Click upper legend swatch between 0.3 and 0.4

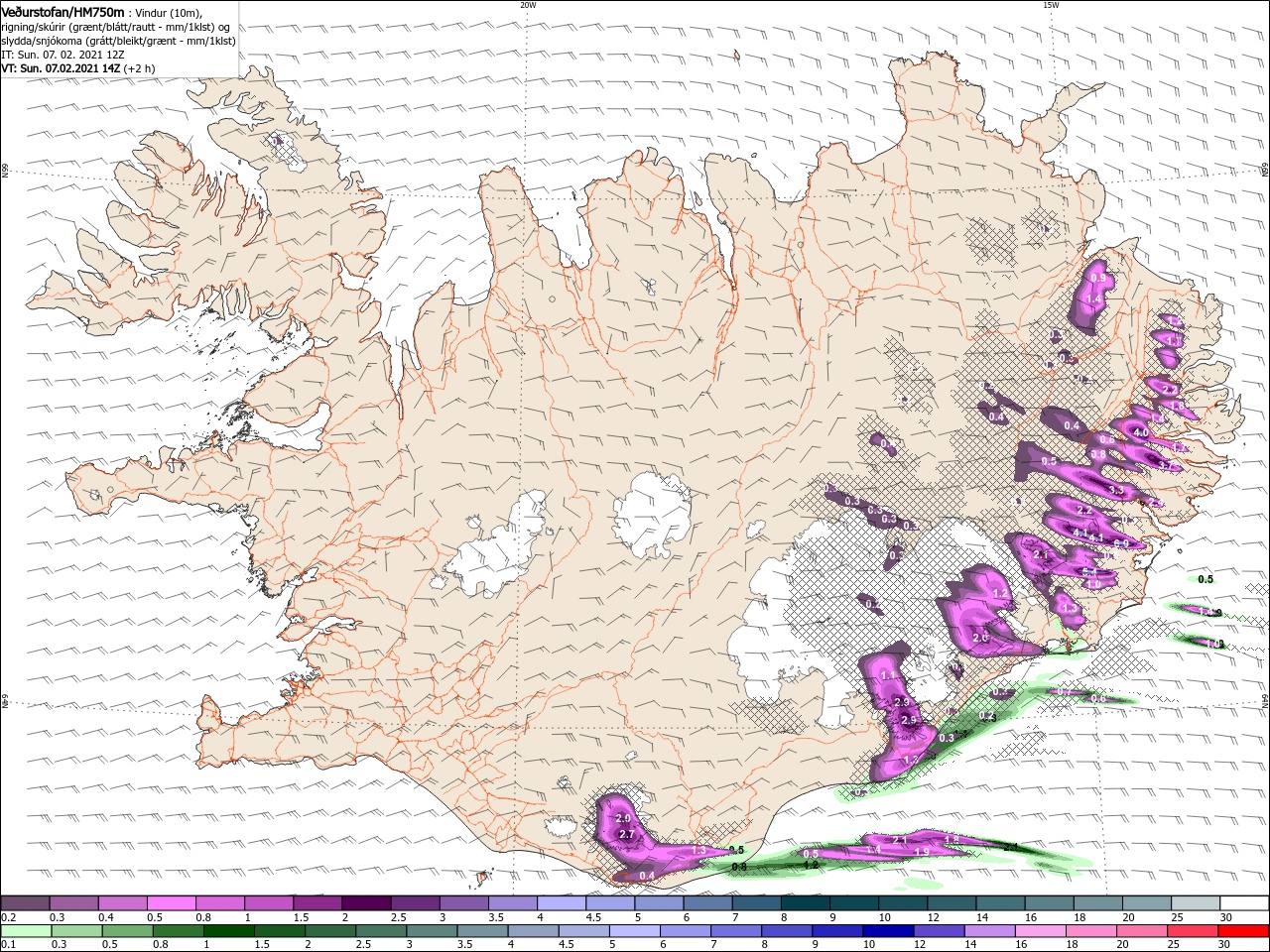coord(73,903)
